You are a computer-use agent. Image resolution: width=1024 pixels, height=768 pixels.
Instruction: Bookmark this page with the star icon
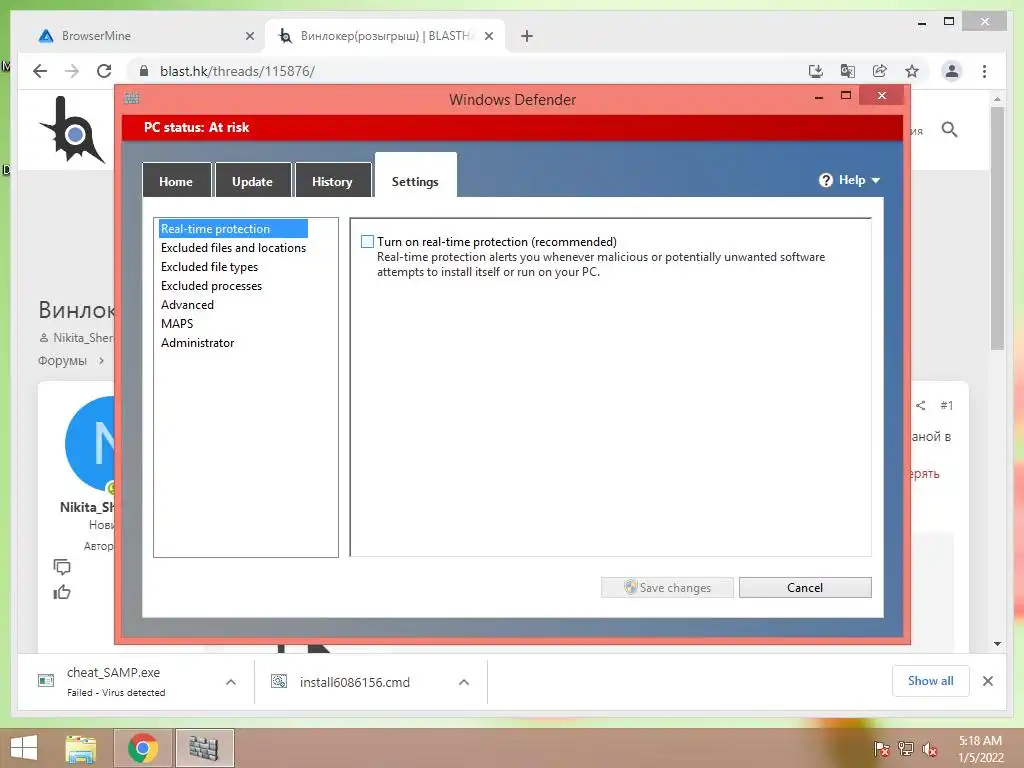[912, 71]
